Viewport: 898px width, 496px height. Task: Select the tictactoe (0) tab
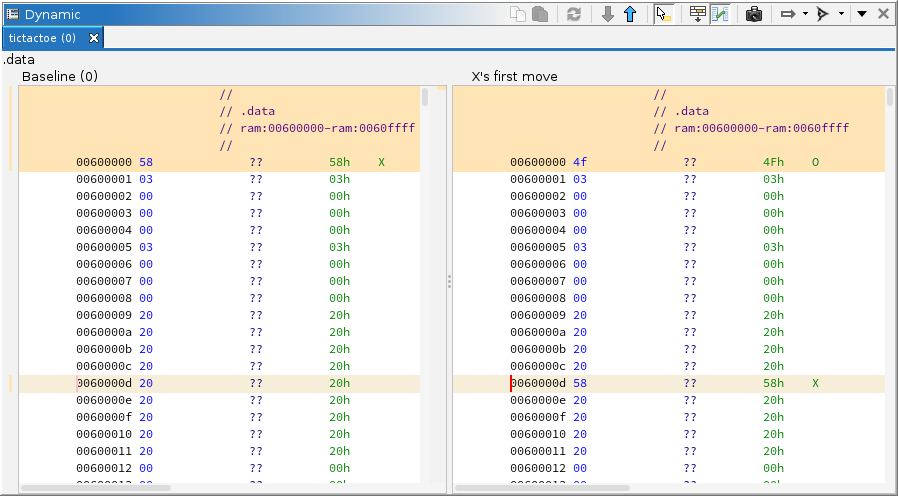(x=42, y=38)
